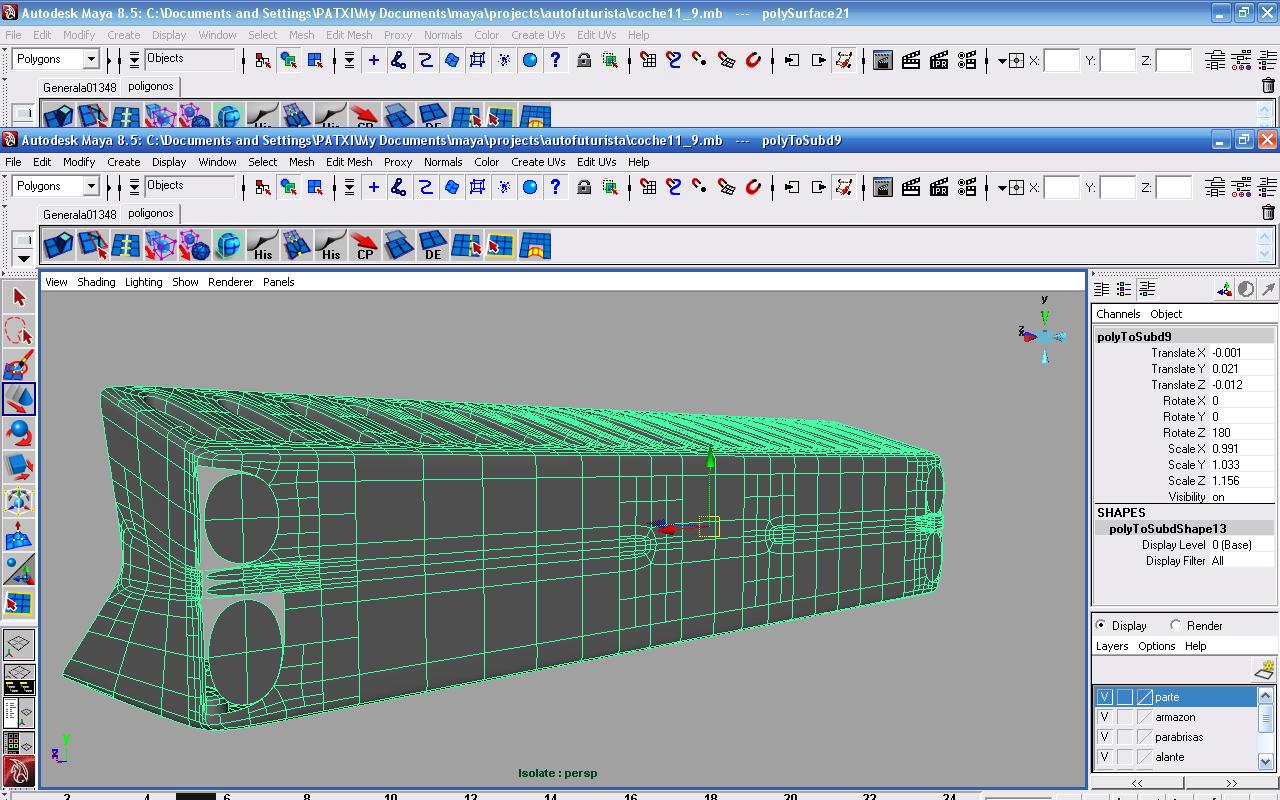Choose the Soft Modification tool

point(19,535)
